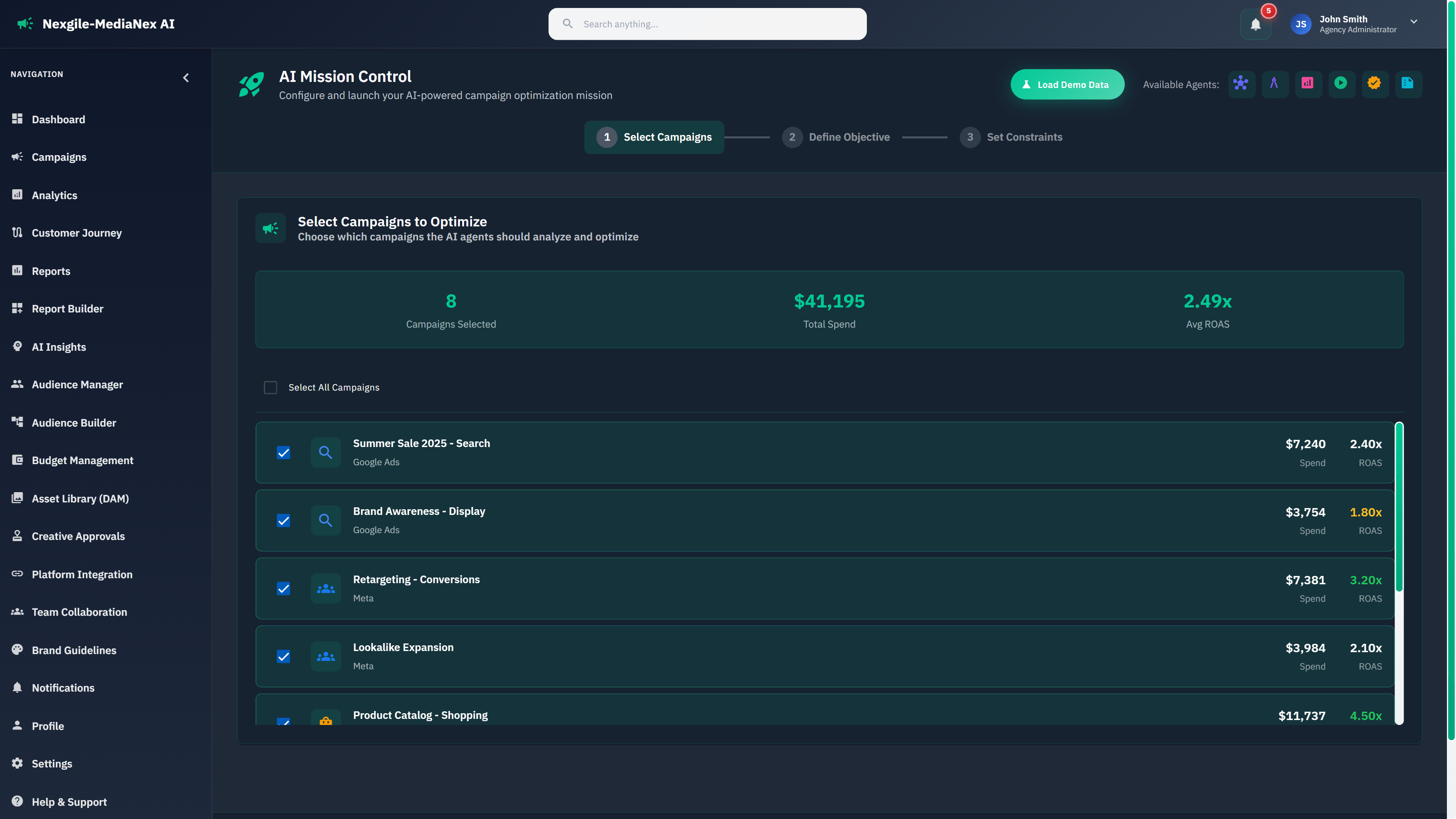Deselect the Retargeting - Conversions campaign

(283, 588)
